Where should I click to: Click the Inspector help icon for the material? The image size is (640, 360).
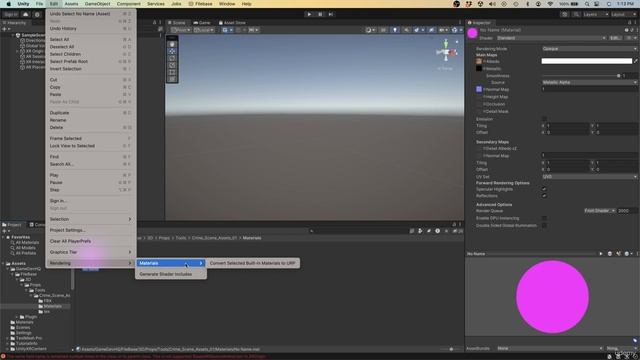click(627, 30)
